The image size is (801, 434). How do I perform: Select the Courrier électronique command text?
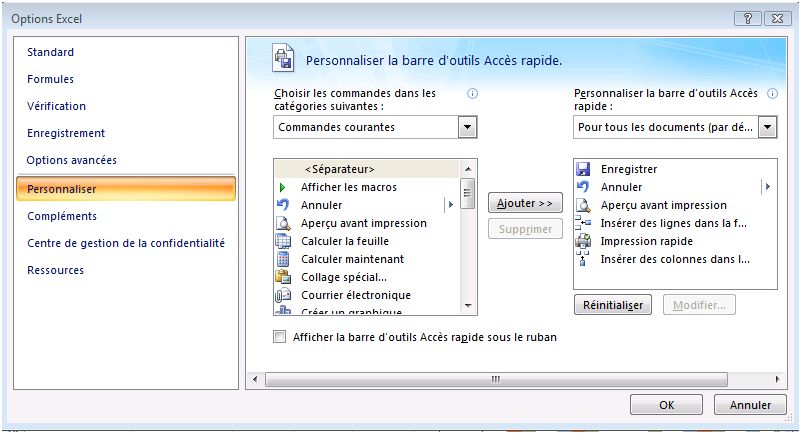(356, 295)
